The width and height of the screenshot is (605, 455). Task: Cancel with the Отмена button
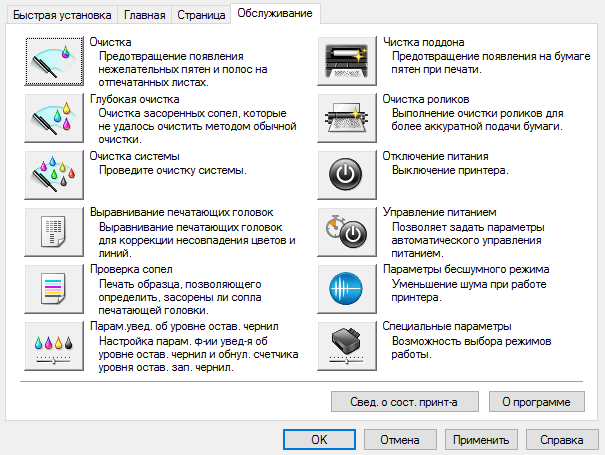pos(400,440)
